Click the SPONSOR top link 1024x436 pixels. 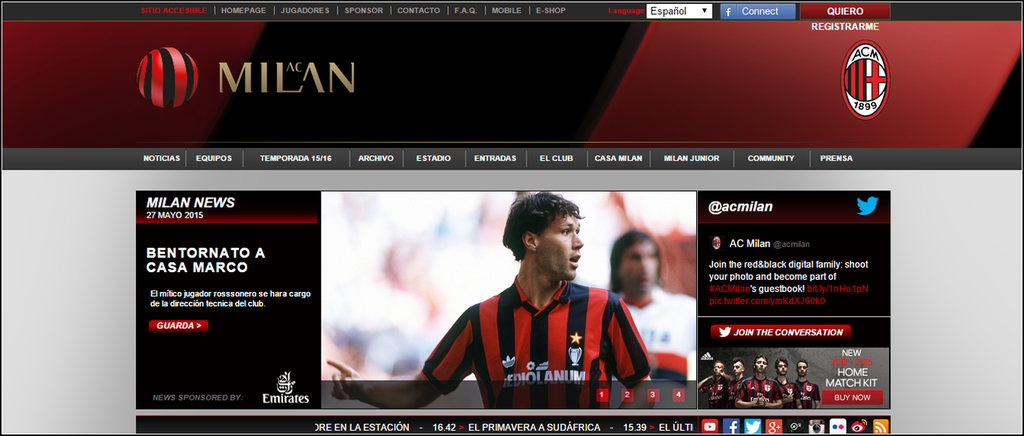pyautogui.click(x=364, y=10)
